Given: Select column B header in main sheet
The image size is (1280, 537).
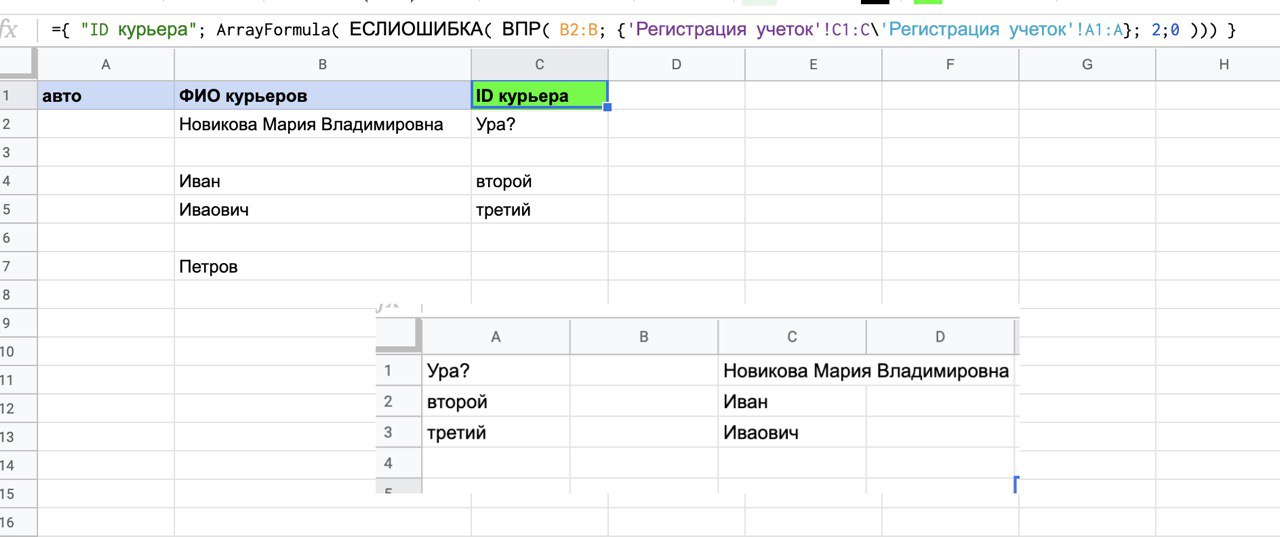Looking at the screenshot, I should [323, 65].
